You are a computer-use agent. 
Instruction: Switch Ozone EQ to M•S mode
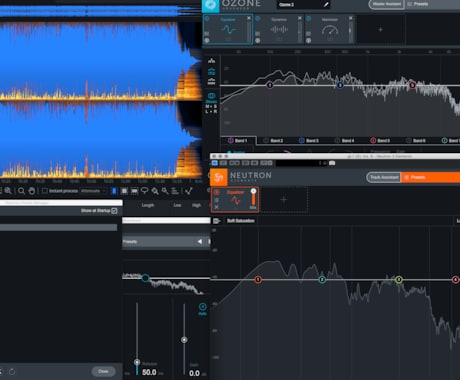211,106
